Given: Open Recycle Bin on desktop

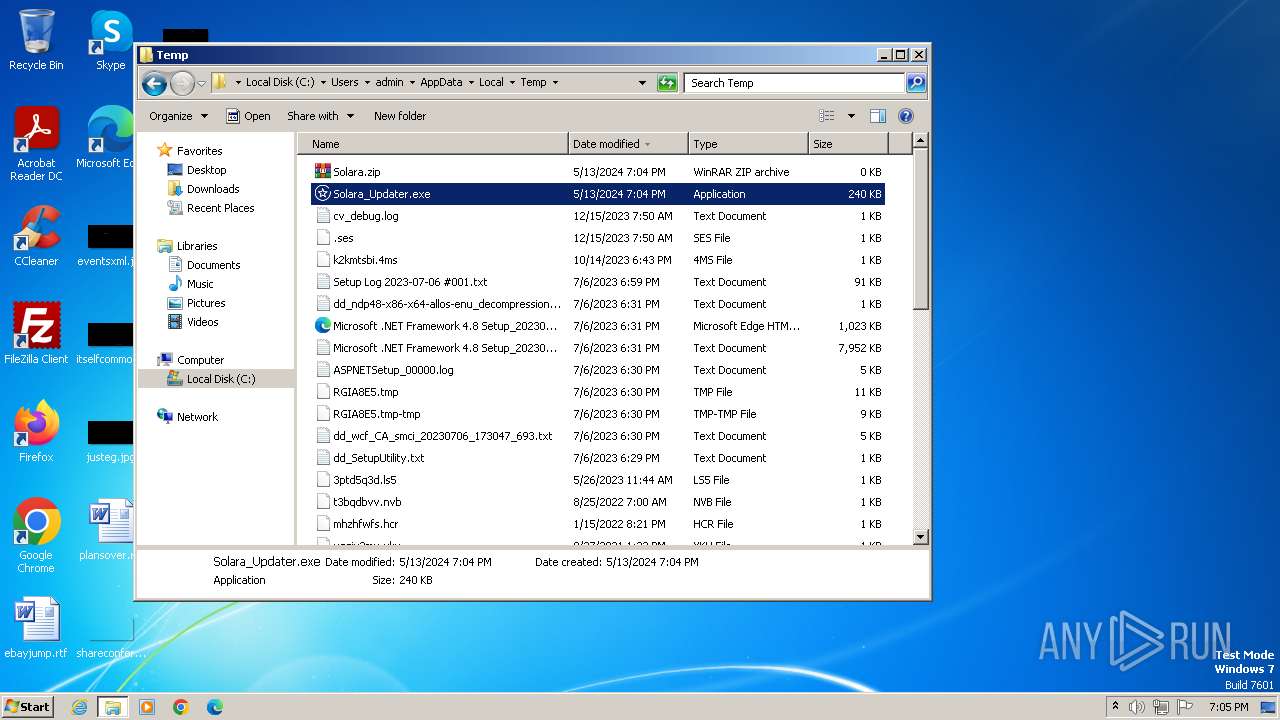Looking at the screenshot, I should click(36, 41).
